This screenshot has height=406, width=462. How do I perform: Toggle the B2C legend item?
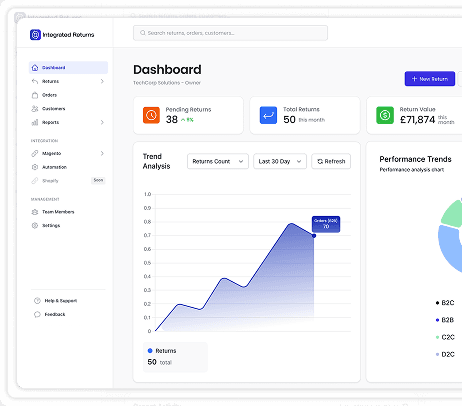[x=445, y=303]
